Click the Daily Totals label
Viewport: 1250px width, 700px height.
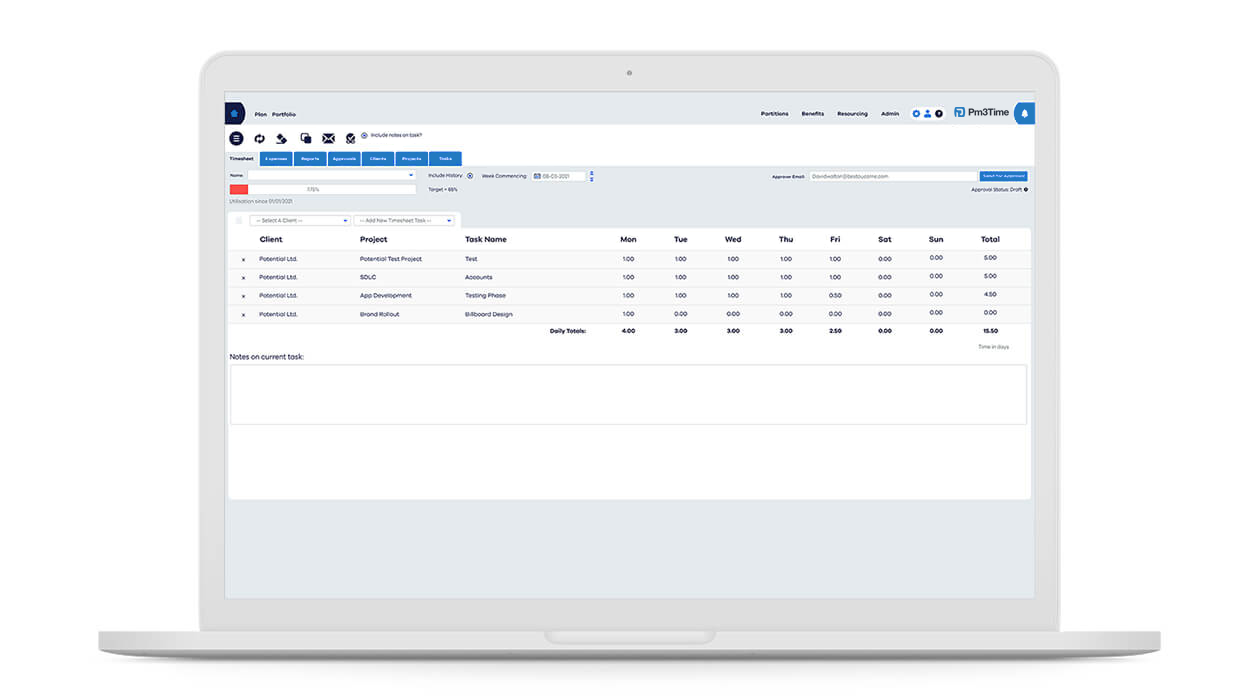pyautogui.click(x=568, y=330)
